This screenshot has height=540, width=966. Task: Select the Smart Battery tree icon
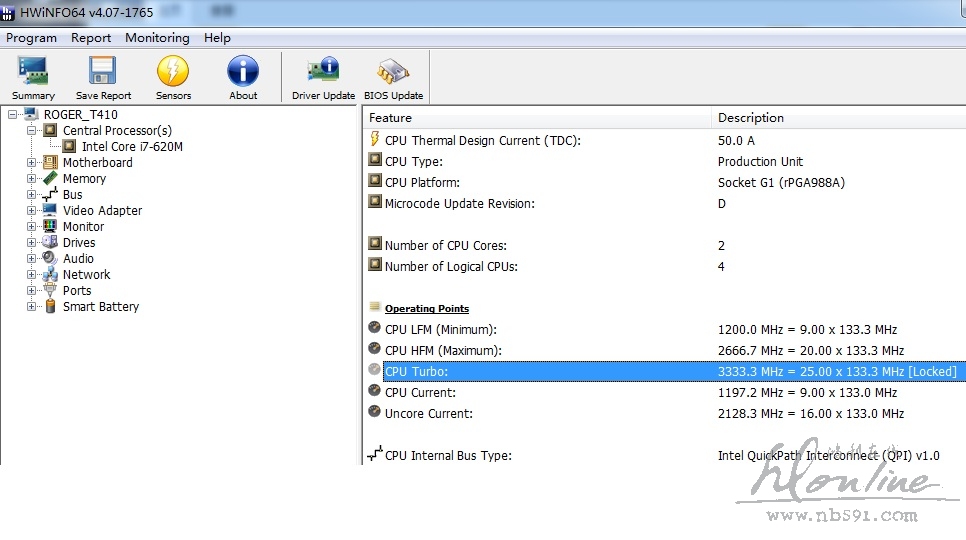pos(50,307)
